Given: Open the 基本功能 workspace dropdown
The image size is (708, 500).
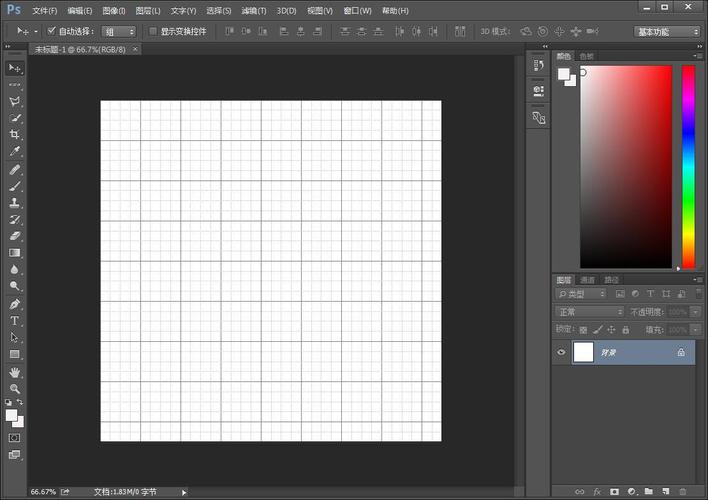Looking at the screenshot, I should pyautogui.click(x=667, y=31).
